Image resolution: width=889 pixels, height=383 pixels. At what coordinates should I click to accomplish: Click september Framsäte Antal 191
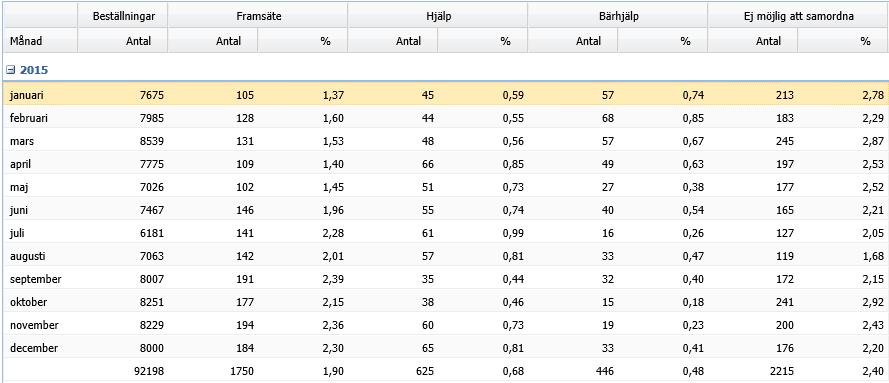244,279
